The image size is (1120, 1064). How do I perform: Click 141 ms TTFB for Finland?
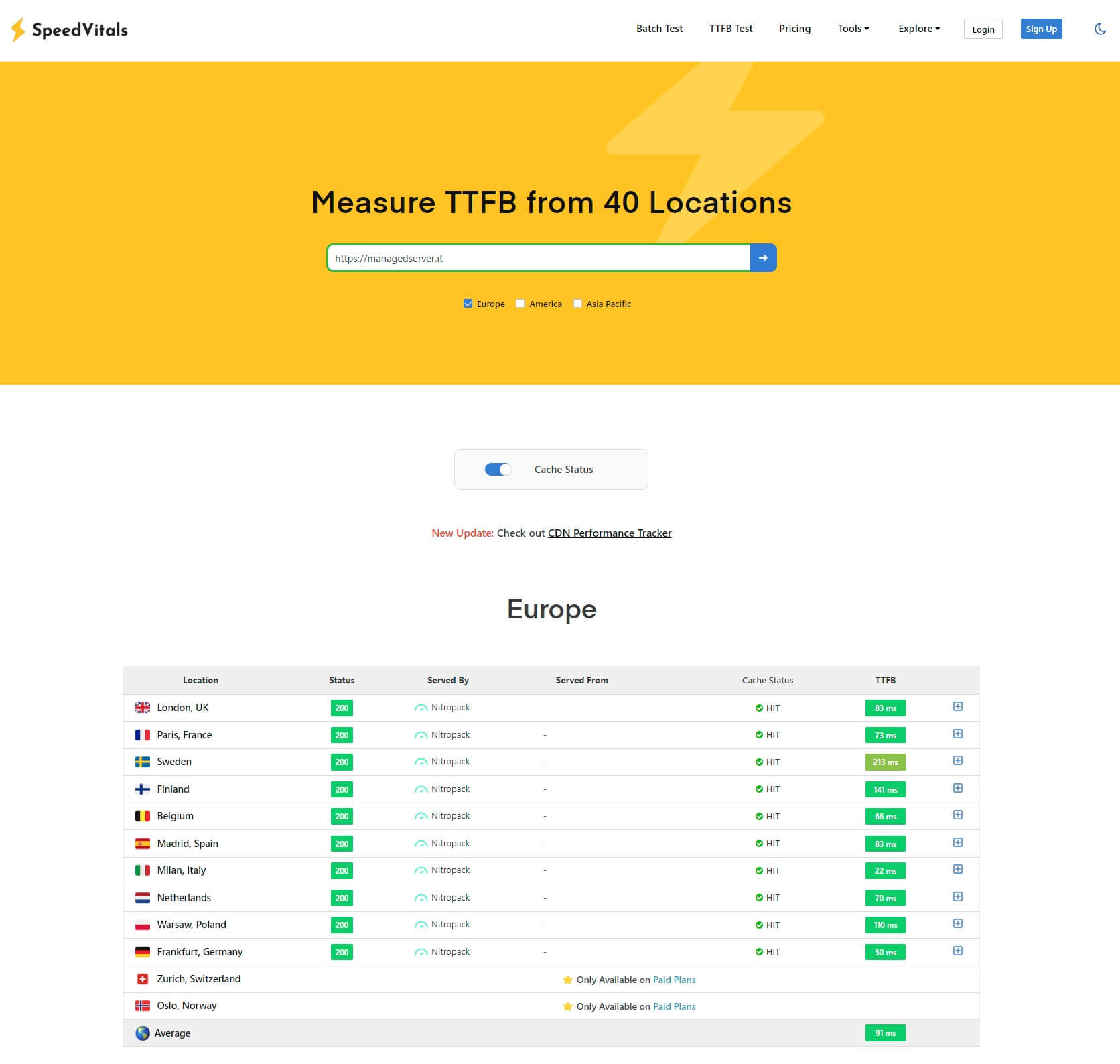tap(885, 790)
